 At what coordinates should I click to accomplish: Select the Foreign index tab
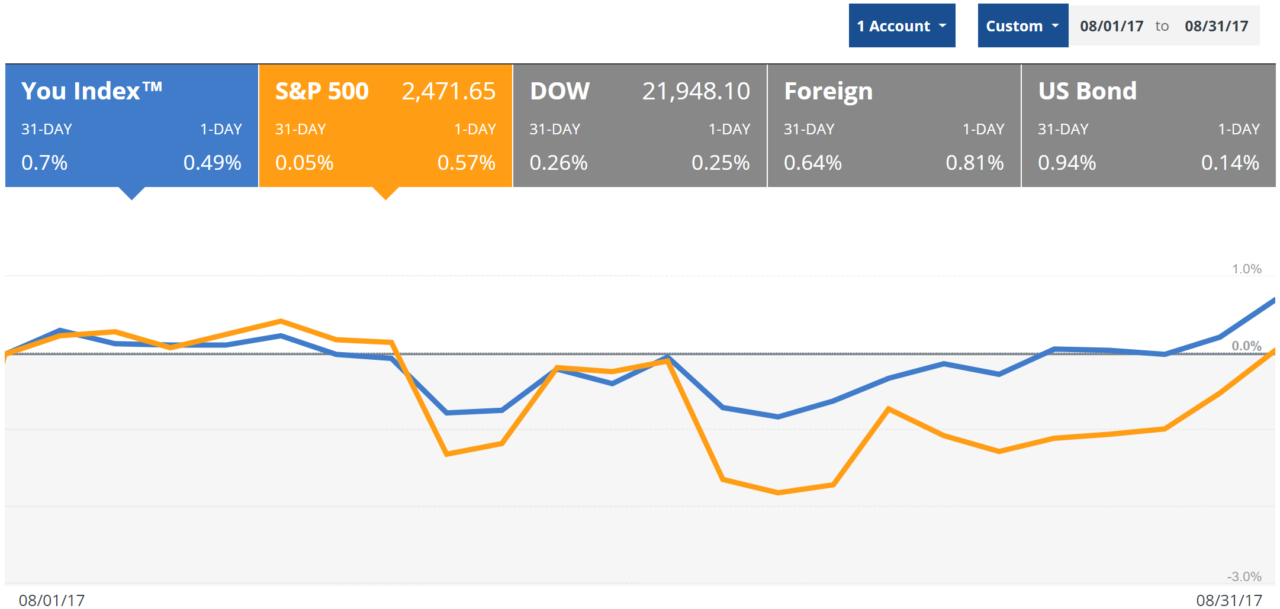coord(893,125)
